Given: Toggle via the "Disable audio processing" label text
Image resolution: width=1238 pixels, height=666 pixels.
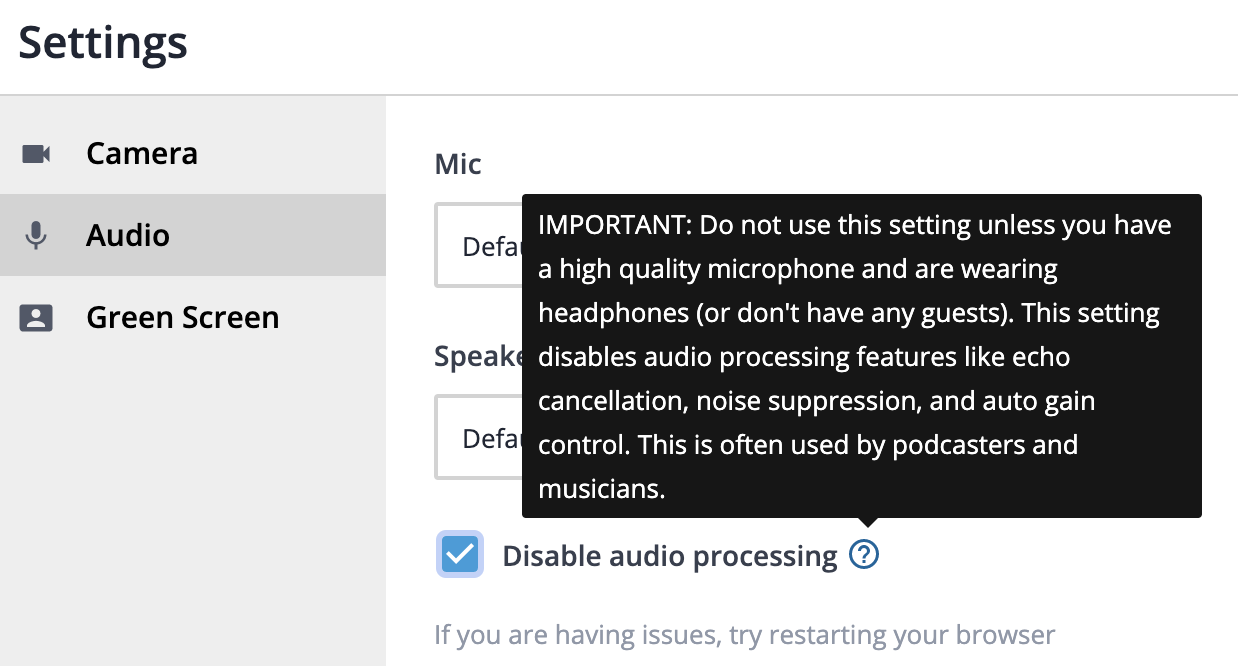Looking at the screenshot, I should click(x=670, y=556).
